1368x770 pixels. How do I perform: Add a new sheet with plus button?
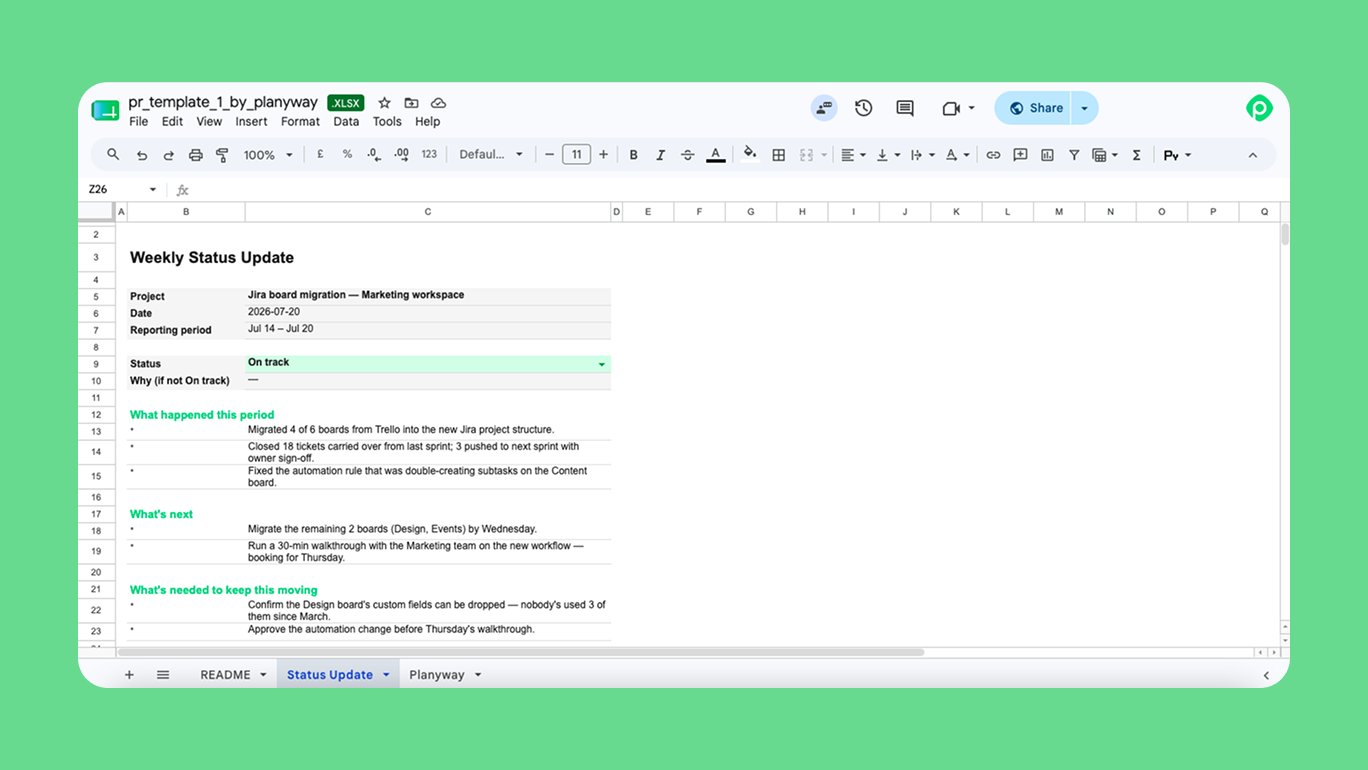click(x=129, y=675)
